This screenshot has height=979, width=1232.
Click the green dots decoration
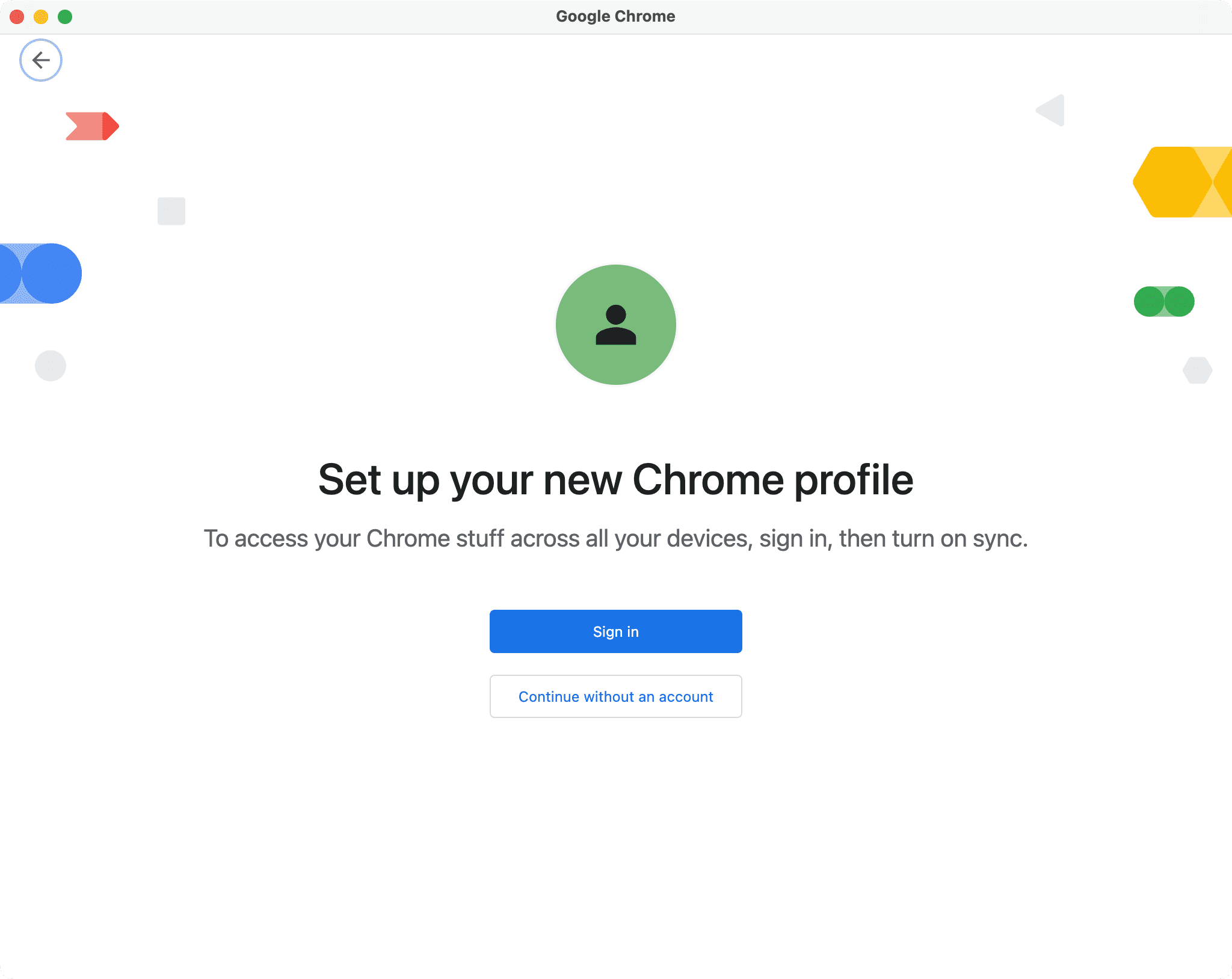1163,301
